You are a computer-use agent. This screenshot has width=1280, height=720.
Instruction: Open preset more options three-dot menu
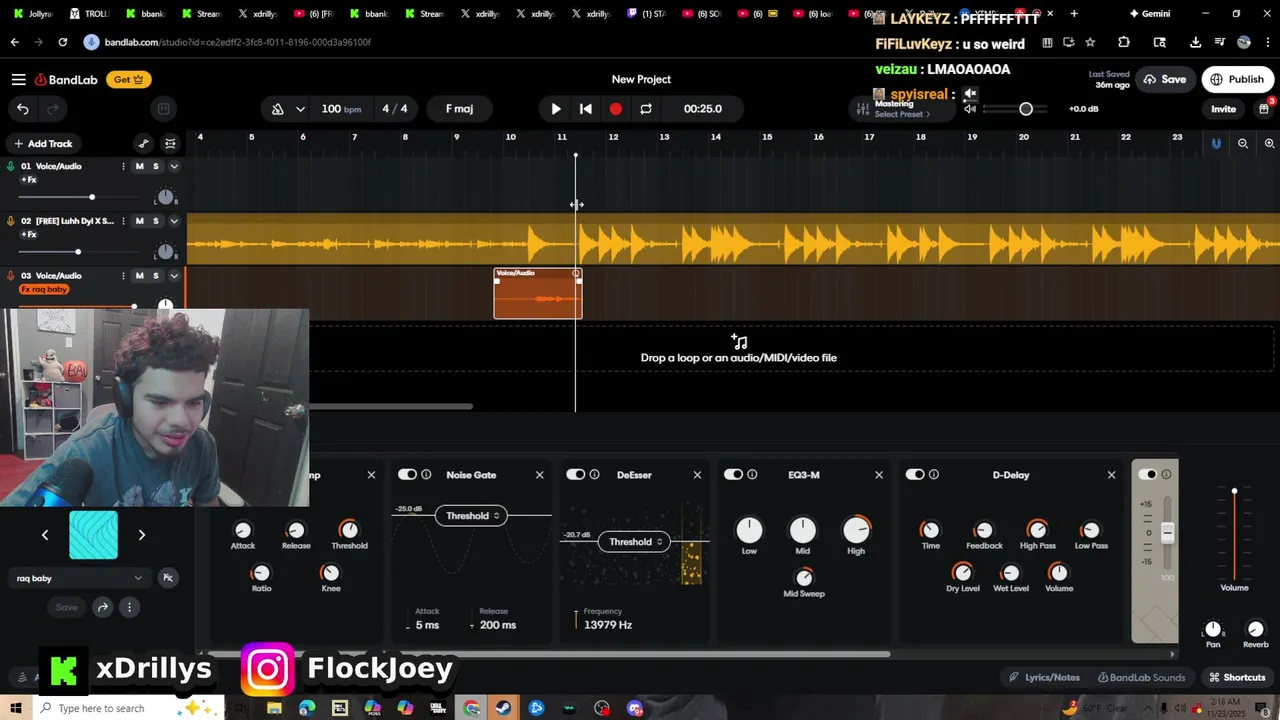click(129, 607)
